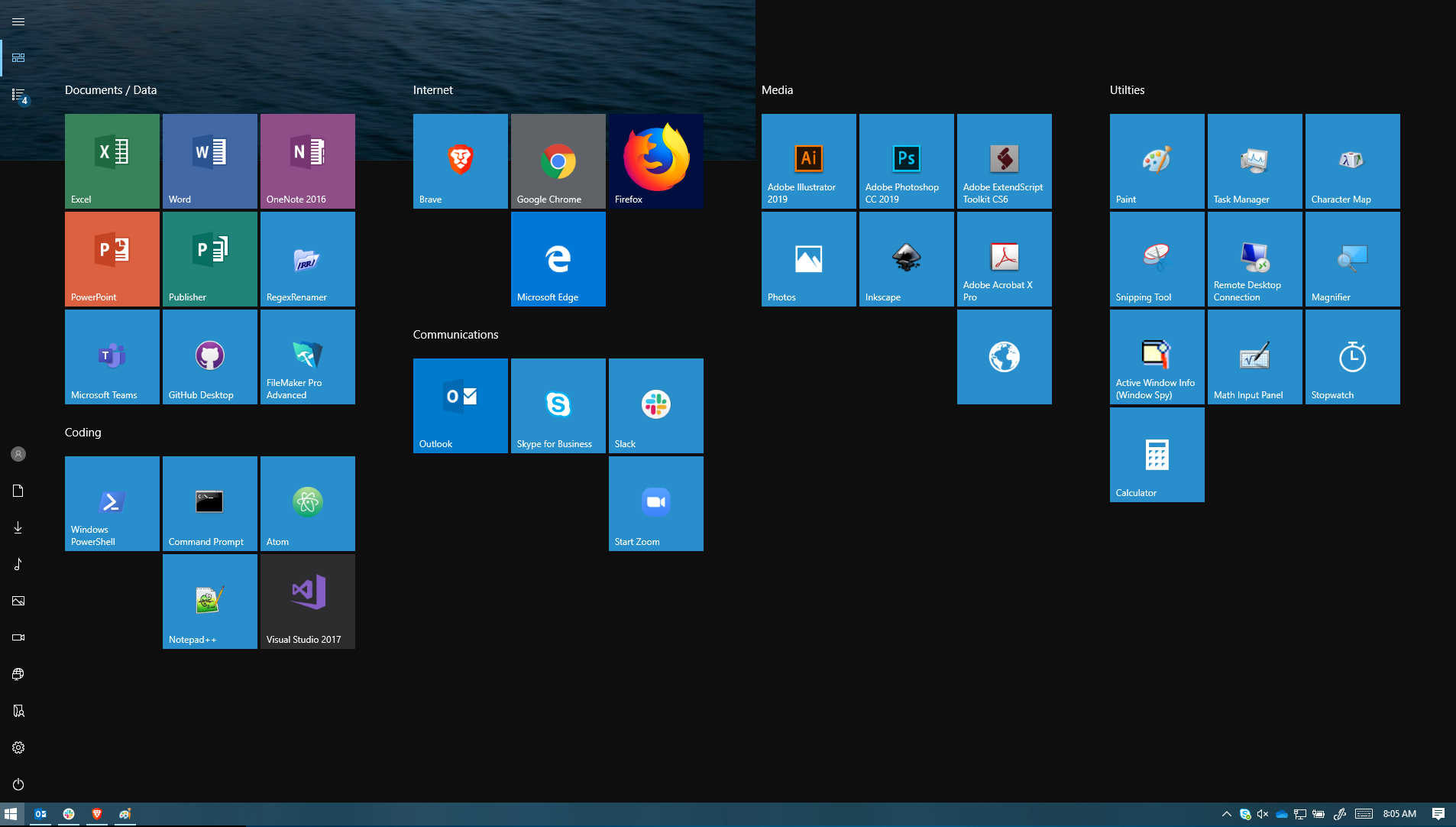Viewport: 1456px width, 827px height.
Task: Start Microsoft Edge from the Internet group
Action: click(x=557, y=258)
